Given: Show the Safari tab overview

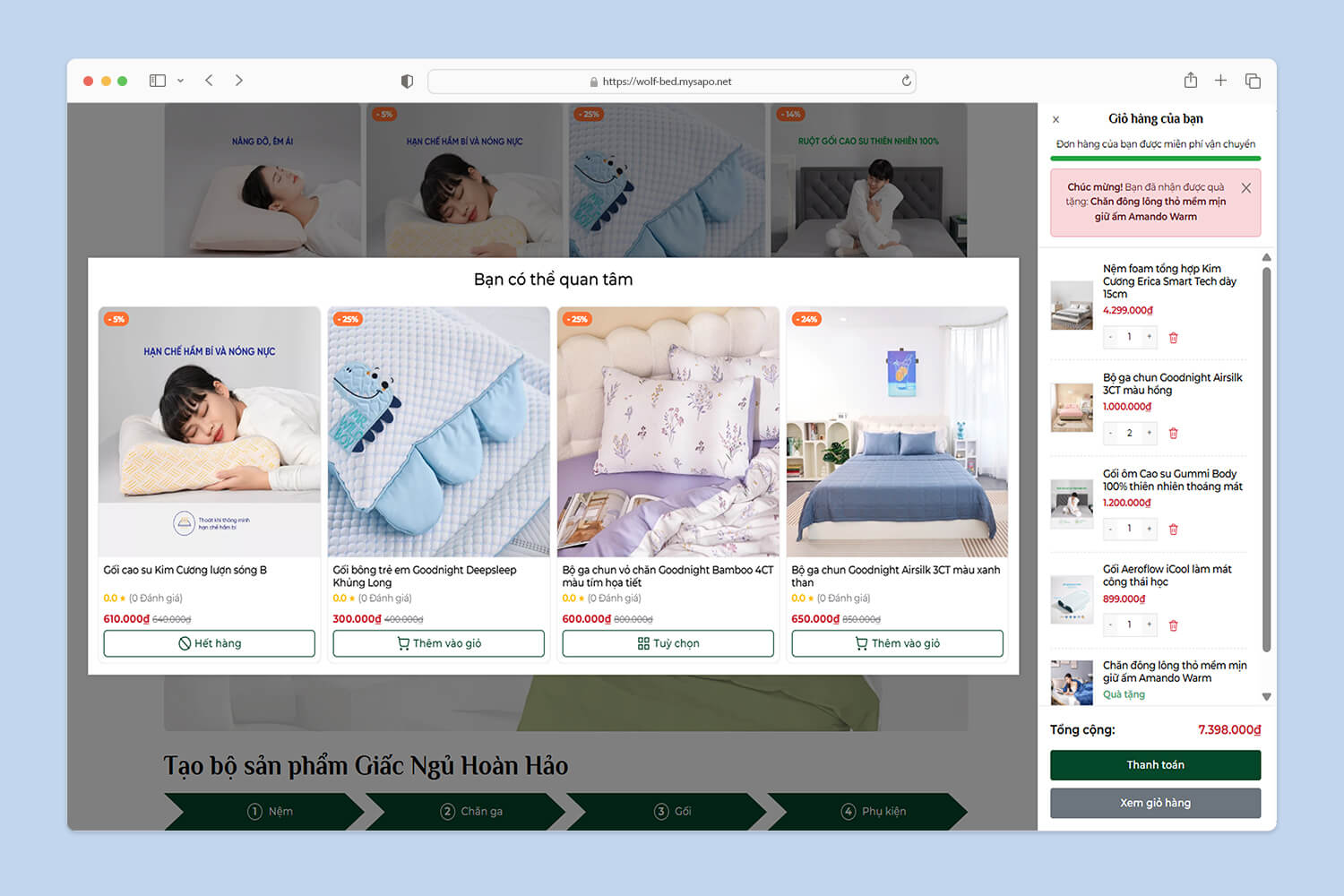Looking at the screenshot, I should [1253, 81].
